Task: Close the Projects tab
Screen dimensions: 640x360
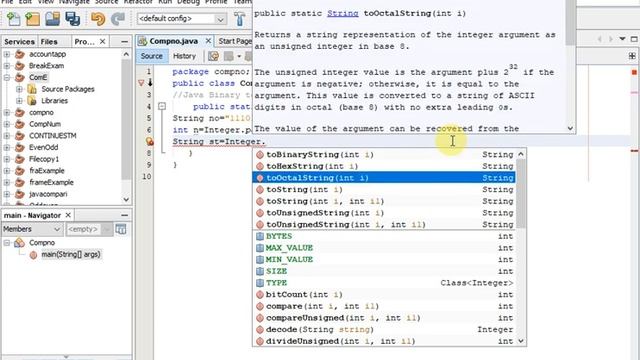Action: pos(102,42)
